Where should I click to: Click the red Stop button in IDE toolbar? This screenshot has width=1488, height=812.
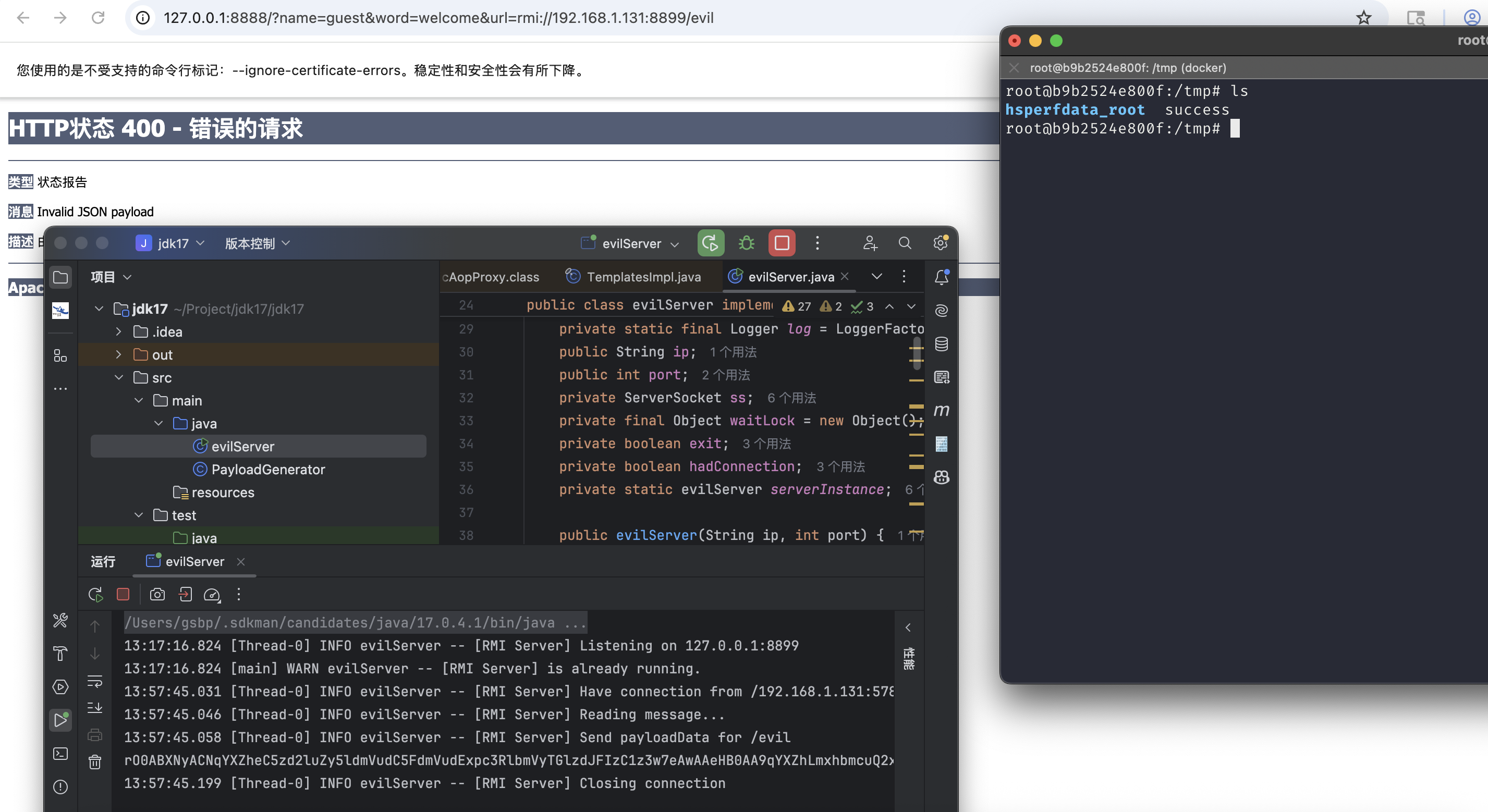click(782, 243)
